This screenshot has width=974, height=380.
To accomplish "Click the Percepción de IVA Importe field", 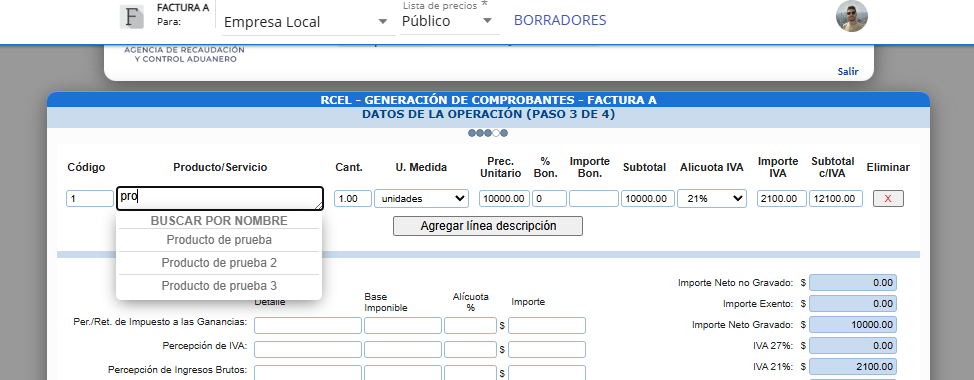I will [x=547, y=349].
